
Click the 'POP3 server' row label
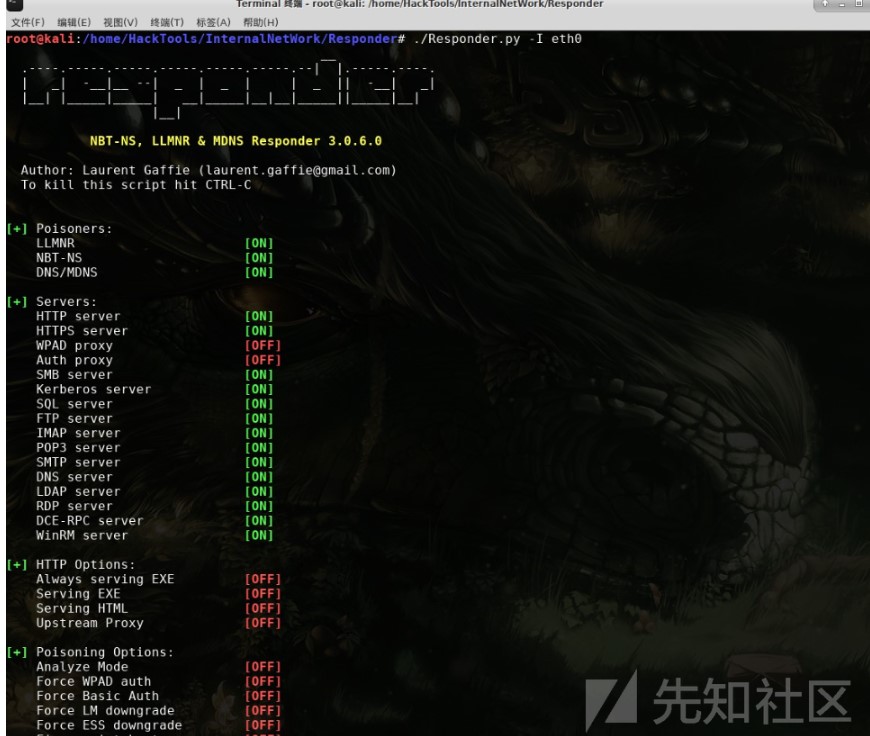point(78,448)
